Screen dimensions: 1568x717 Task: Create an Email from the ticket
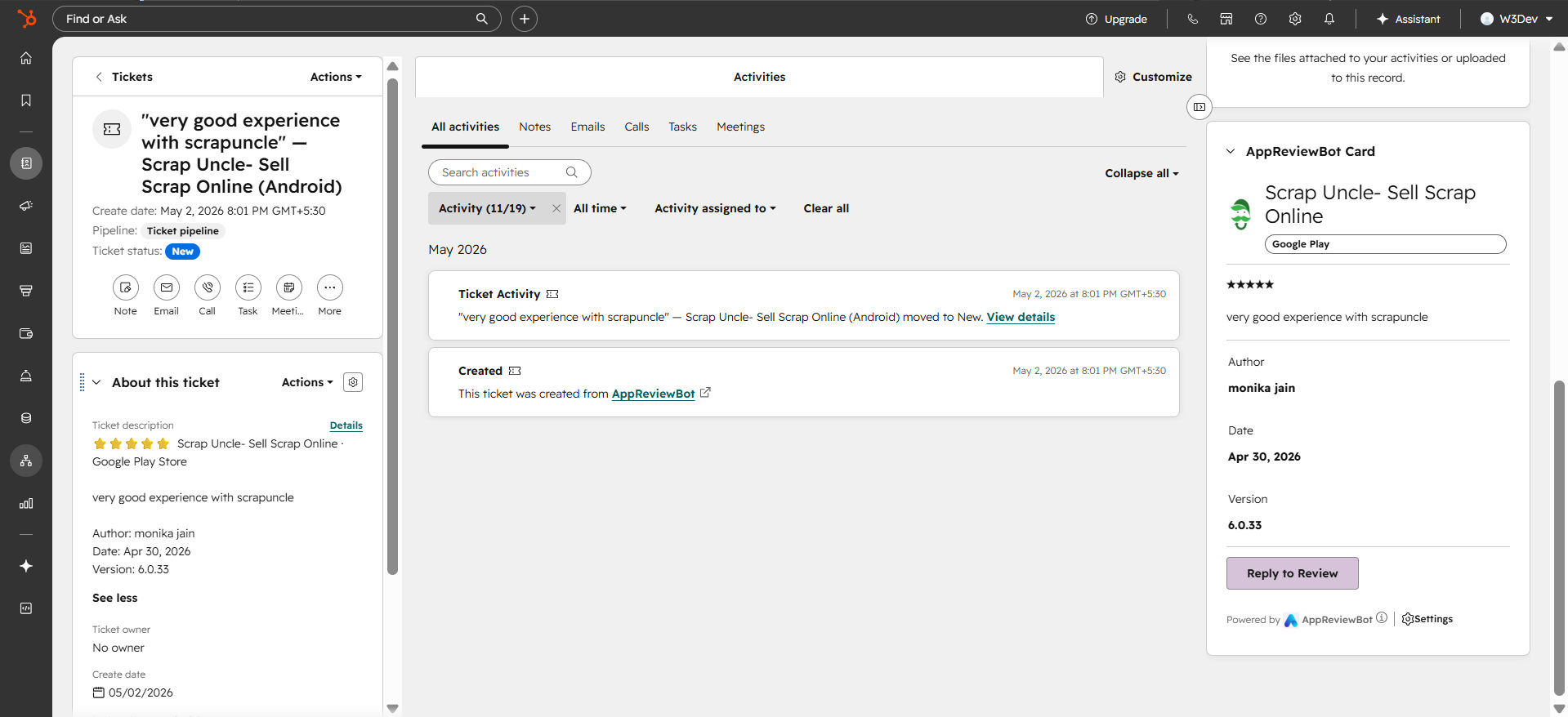[167, 287]
